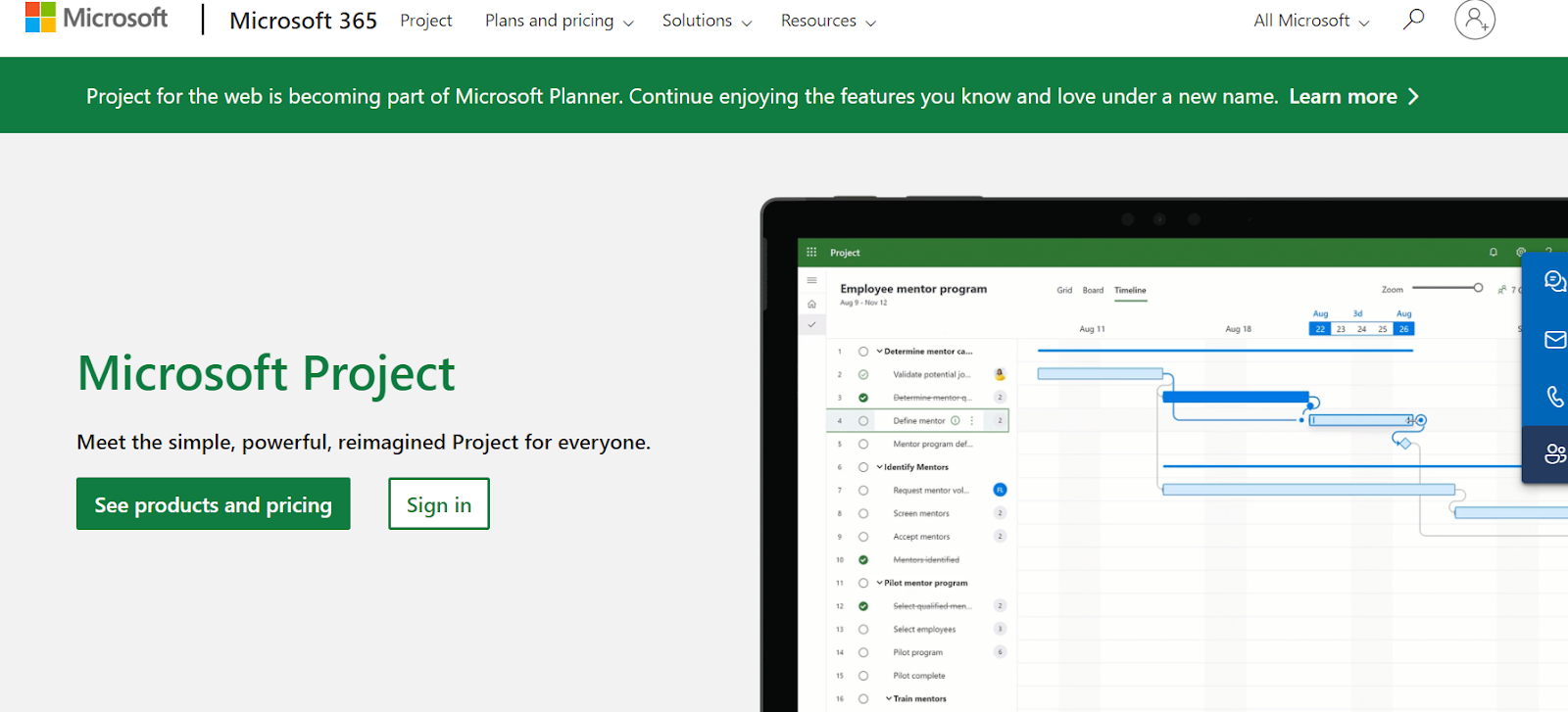The width and height of the screenshot is (1568, 712).
Task: Adjust the Zoom slider handle
Action: point(1478,288)
